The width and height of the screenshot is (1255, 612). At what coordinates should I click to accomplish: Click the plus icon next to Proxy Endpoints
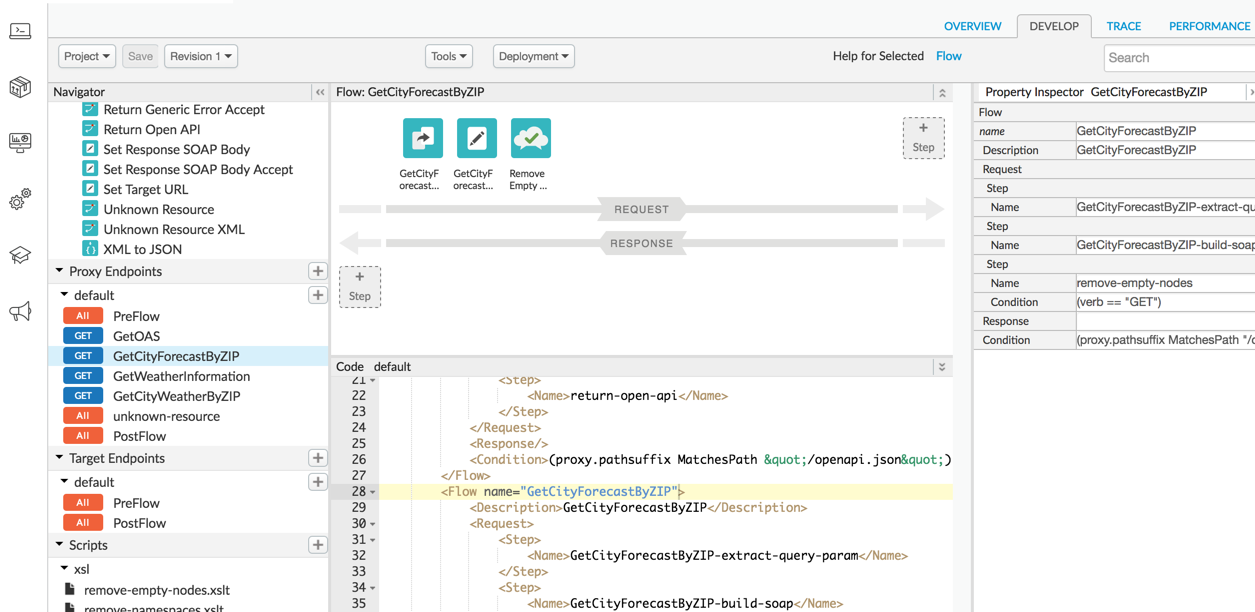click(x=318, y=270)
